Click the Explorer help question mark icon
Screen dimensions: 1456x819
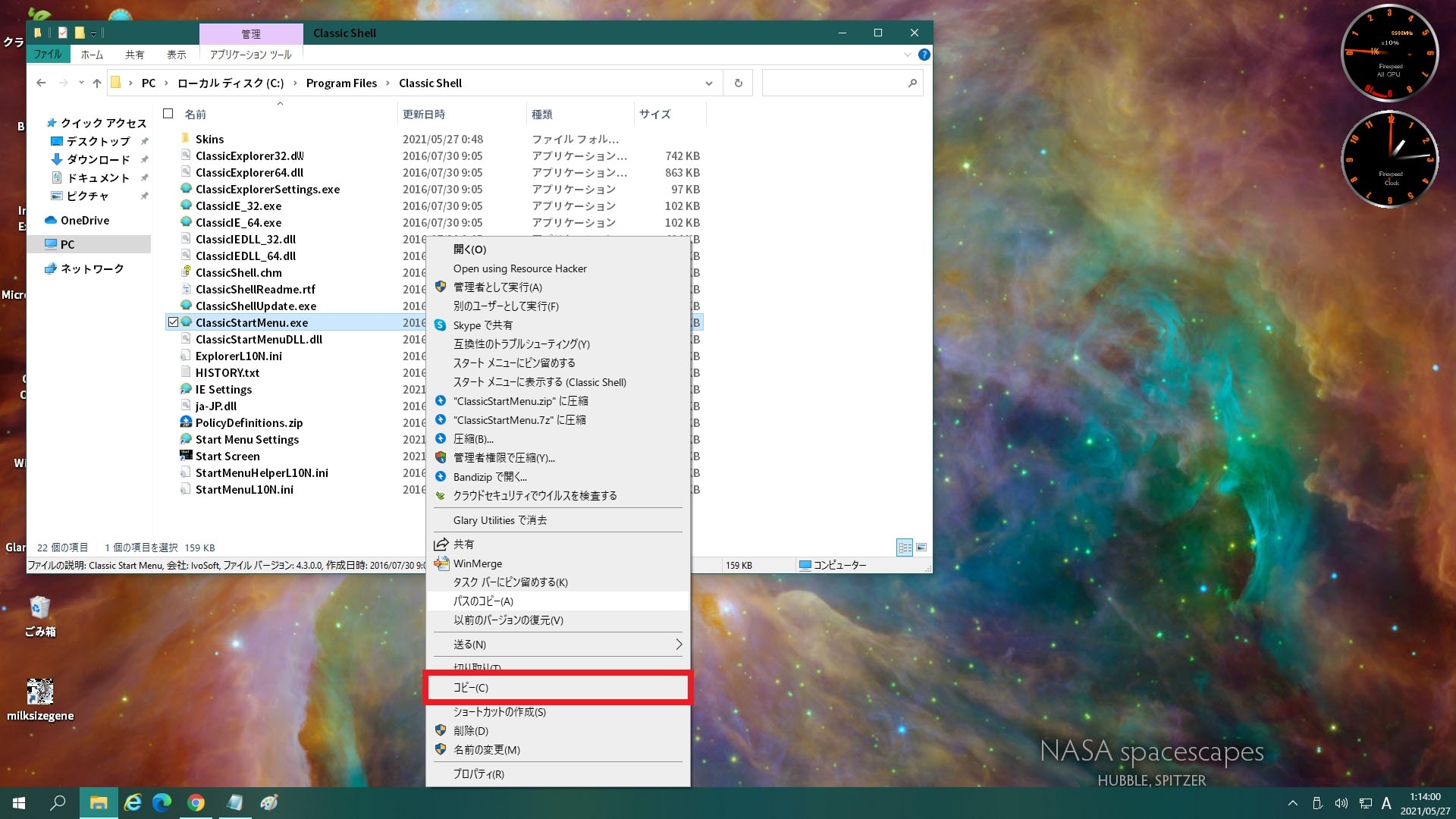[x=924, y=55]
